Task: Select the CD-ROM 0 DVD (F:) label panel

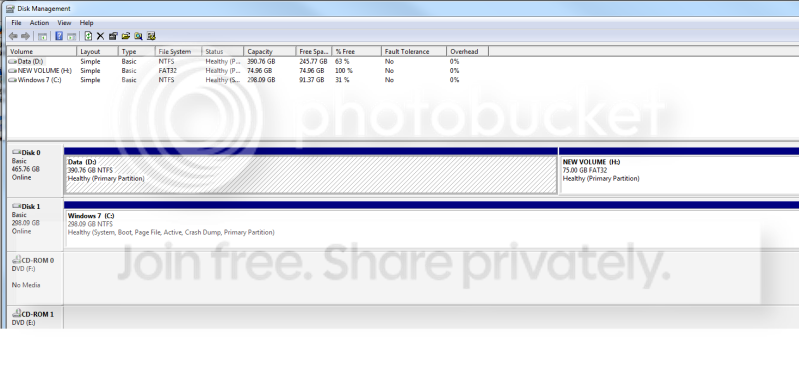Action: click(x=35, y=278)
